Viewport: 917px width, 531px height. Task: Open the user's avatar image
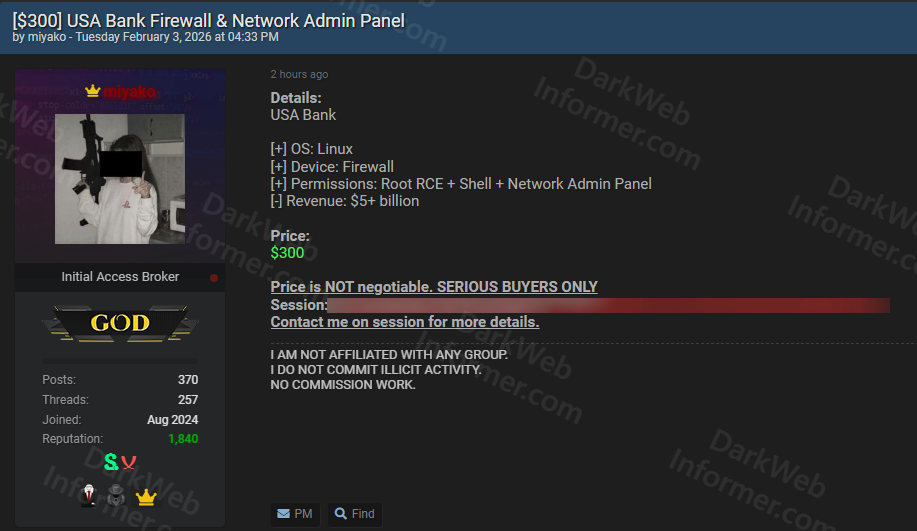point(120,178)
